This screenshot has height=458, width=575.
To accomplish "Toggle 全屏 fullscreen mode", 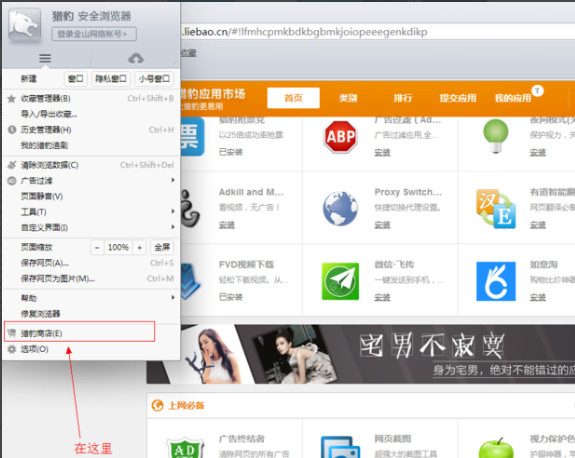I will [162, 248].
